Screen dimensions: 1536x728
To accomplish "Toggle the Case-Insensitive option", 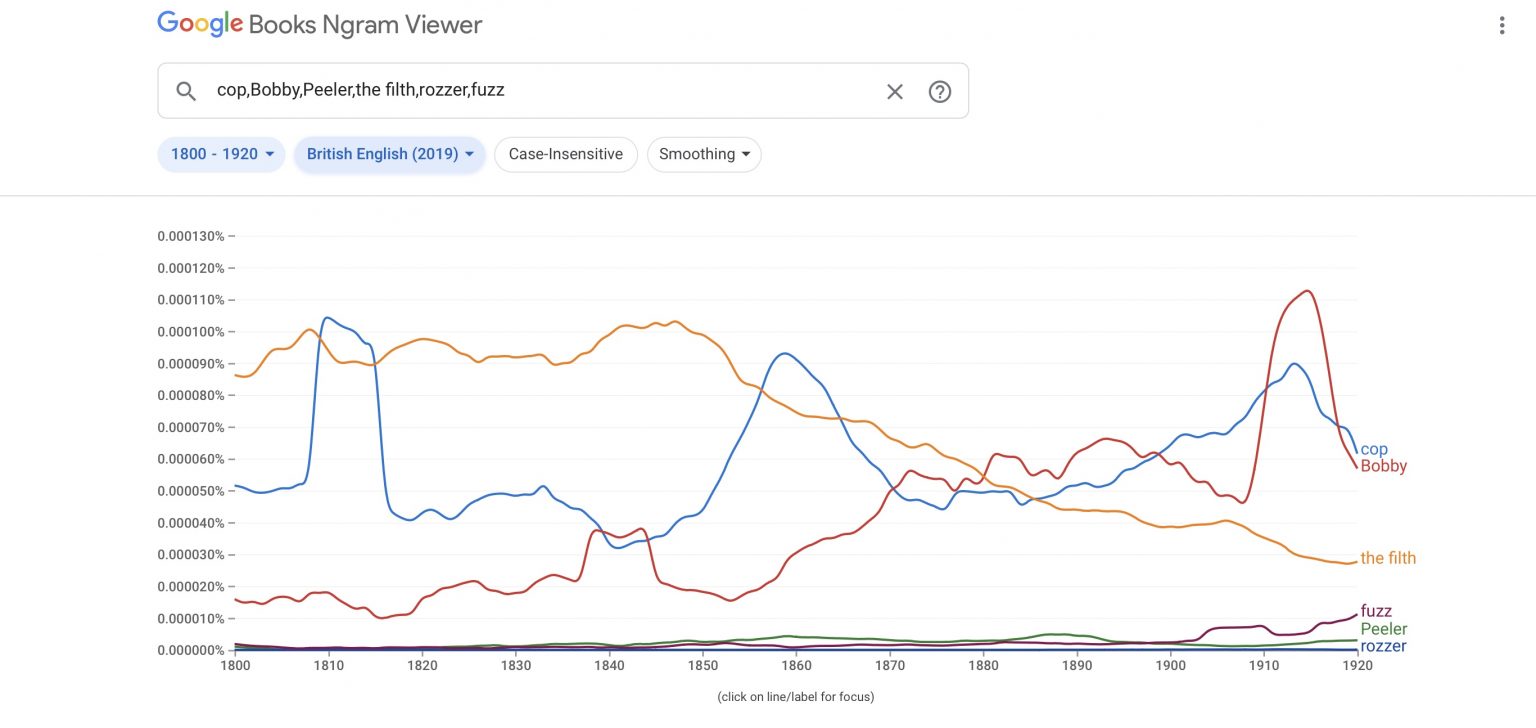I will [565, 154].
